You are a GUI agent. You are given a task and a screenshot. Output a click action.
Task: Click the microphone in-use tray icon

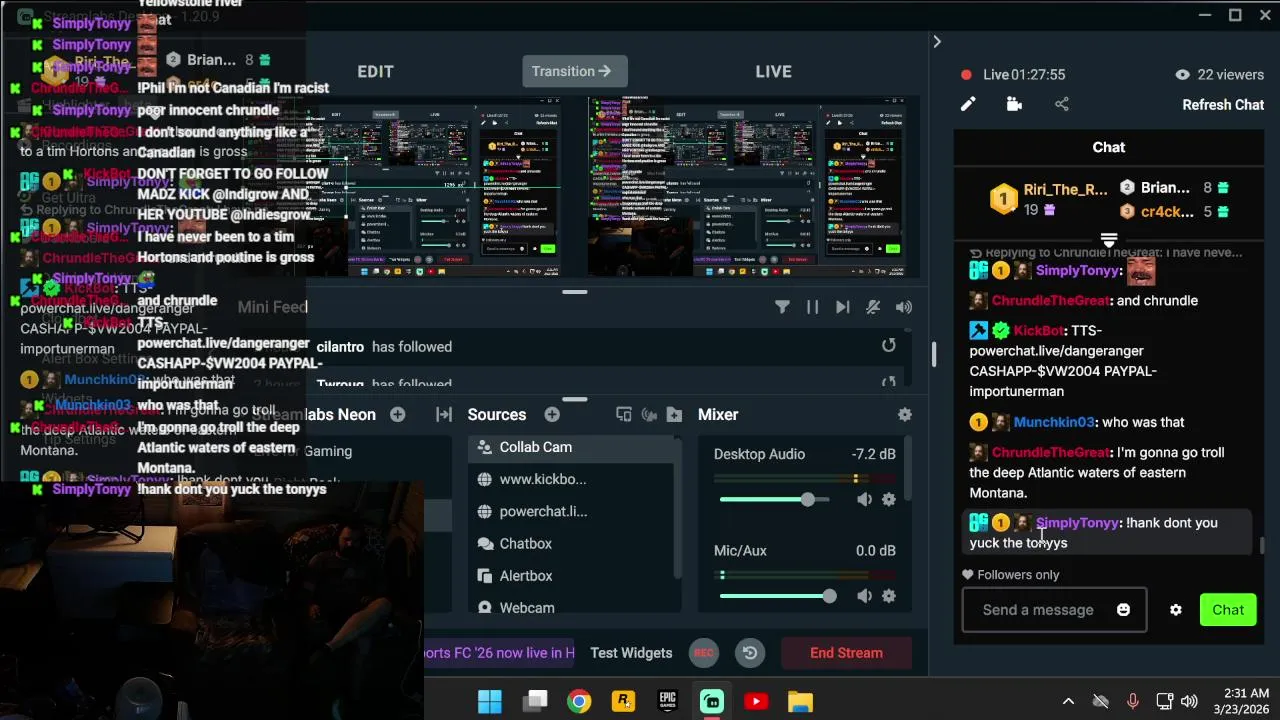pos(1132,702)
